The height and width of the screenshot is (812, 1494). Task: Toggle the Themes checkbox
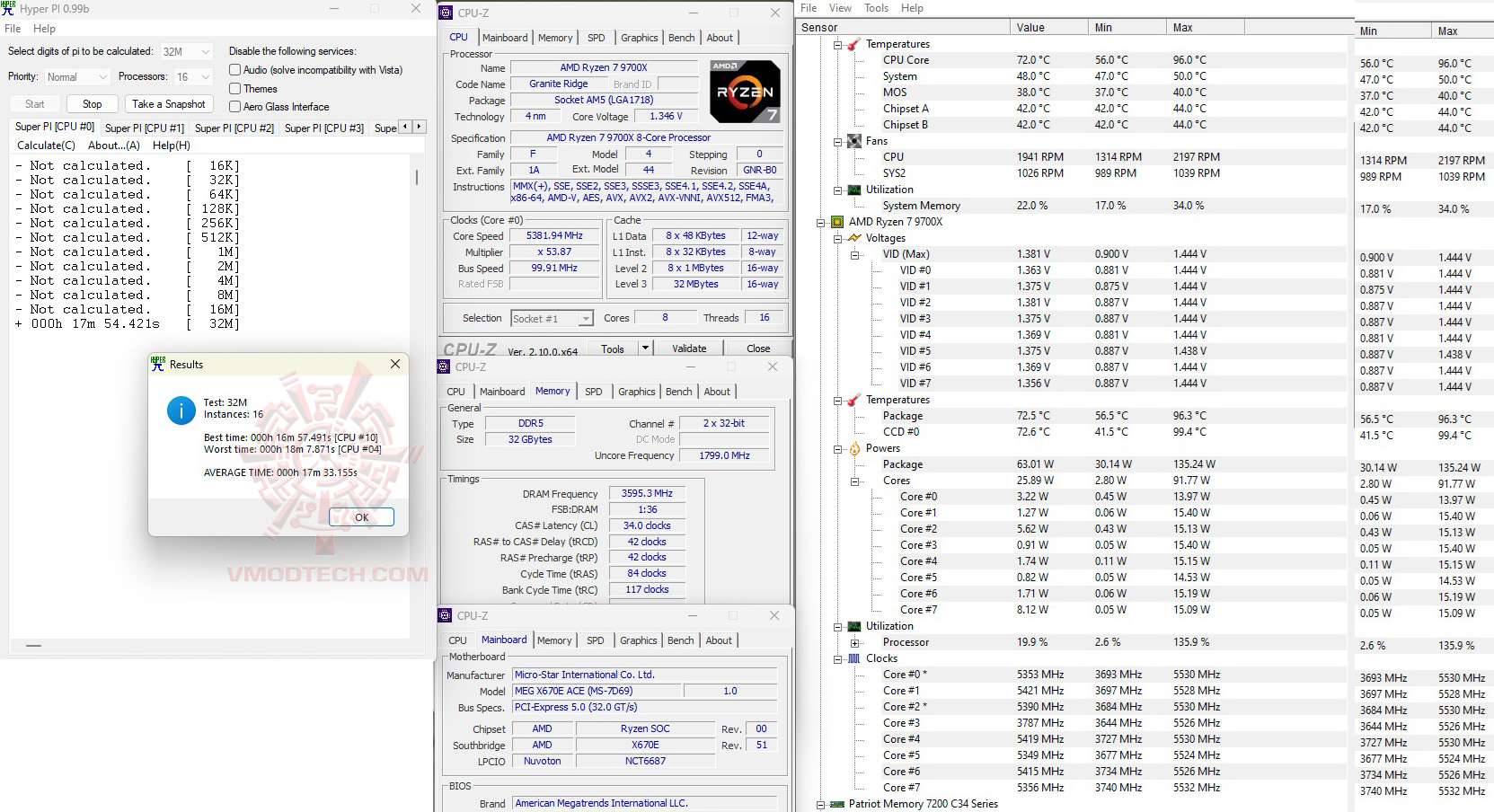coord(234,89)
